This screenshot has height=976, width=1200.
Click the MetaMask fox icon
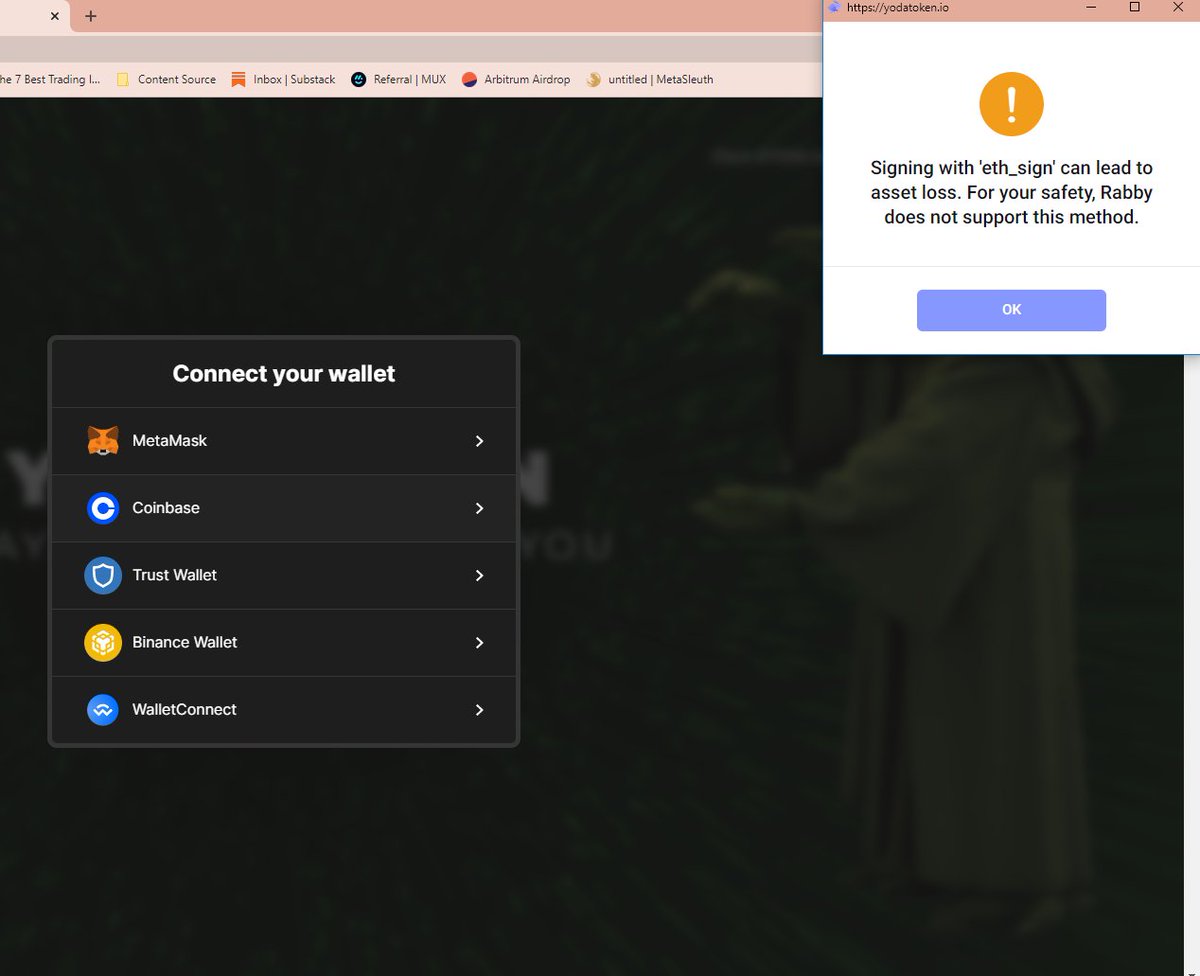[x=103, y=441]
